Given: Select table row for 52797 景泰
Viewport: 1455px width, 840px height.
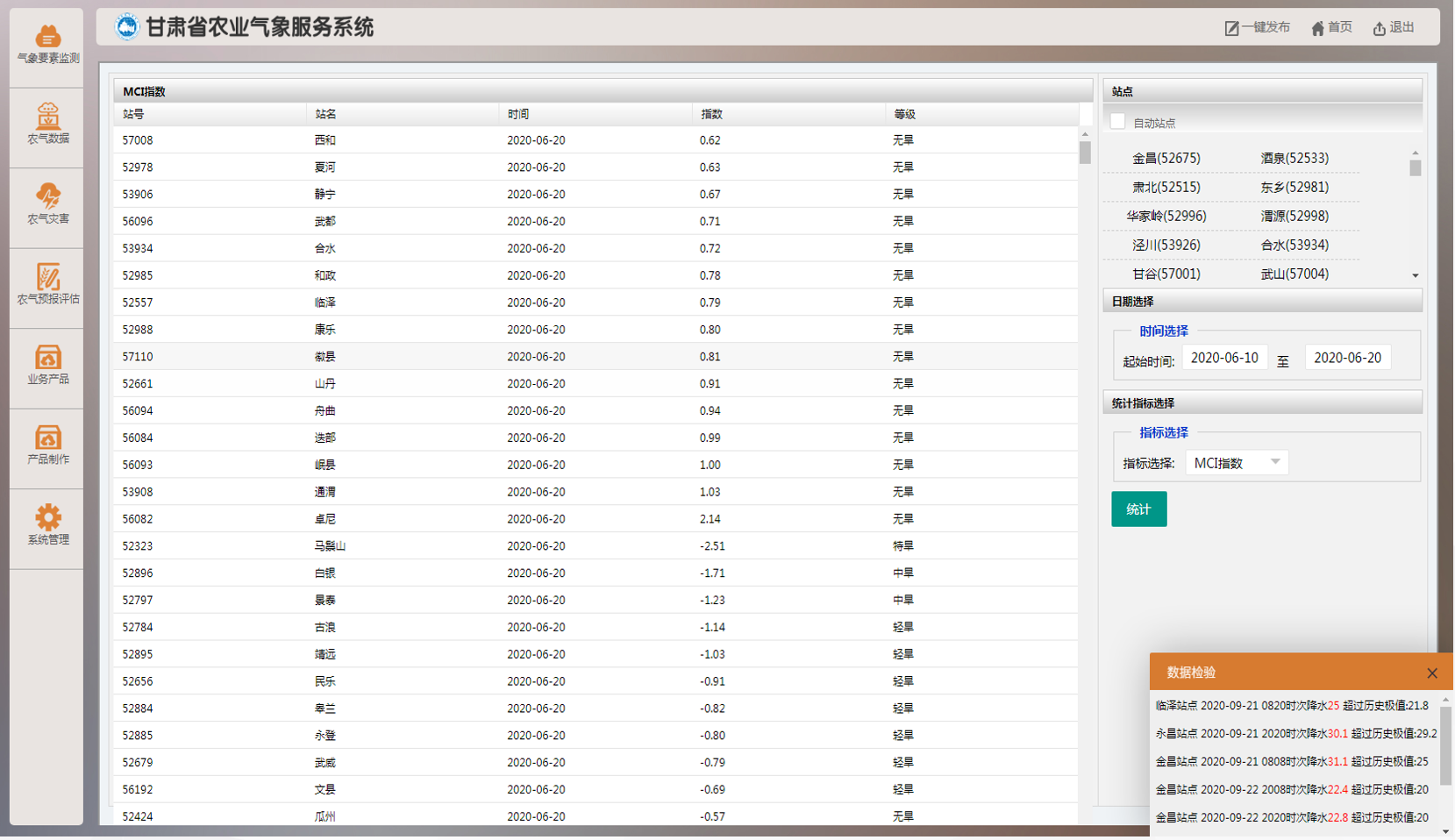Looking at the screenshot, I should pyautogui.click(x=596, y=601).
